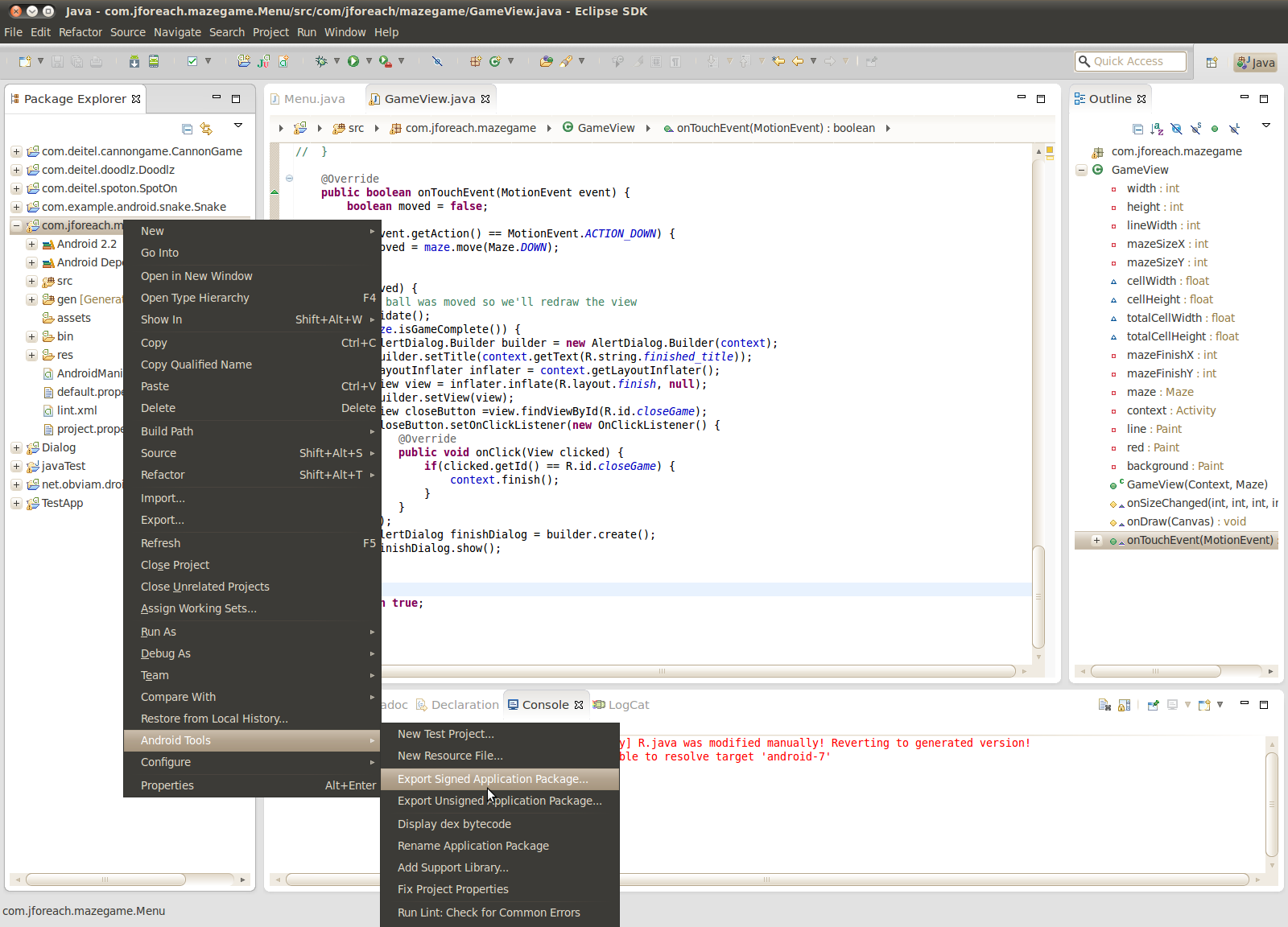The image size is (1288, 927).
Task: Click New Android JUnit test project icon
Action: pos(264,61)
